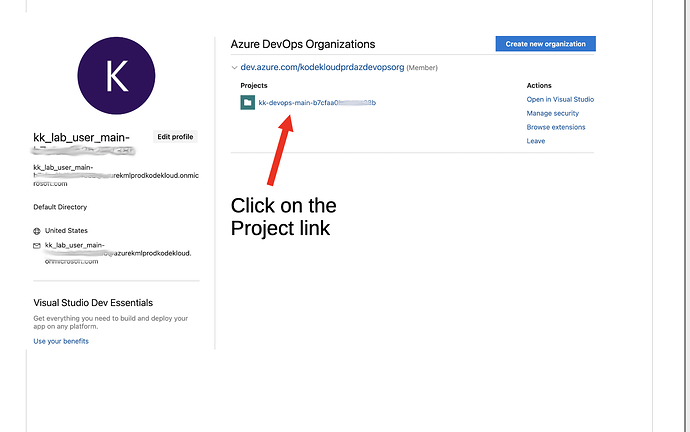Click the Azure DevOps Organizations heading
The height and width of the screenshot is (432, 690).
(303, 44)
